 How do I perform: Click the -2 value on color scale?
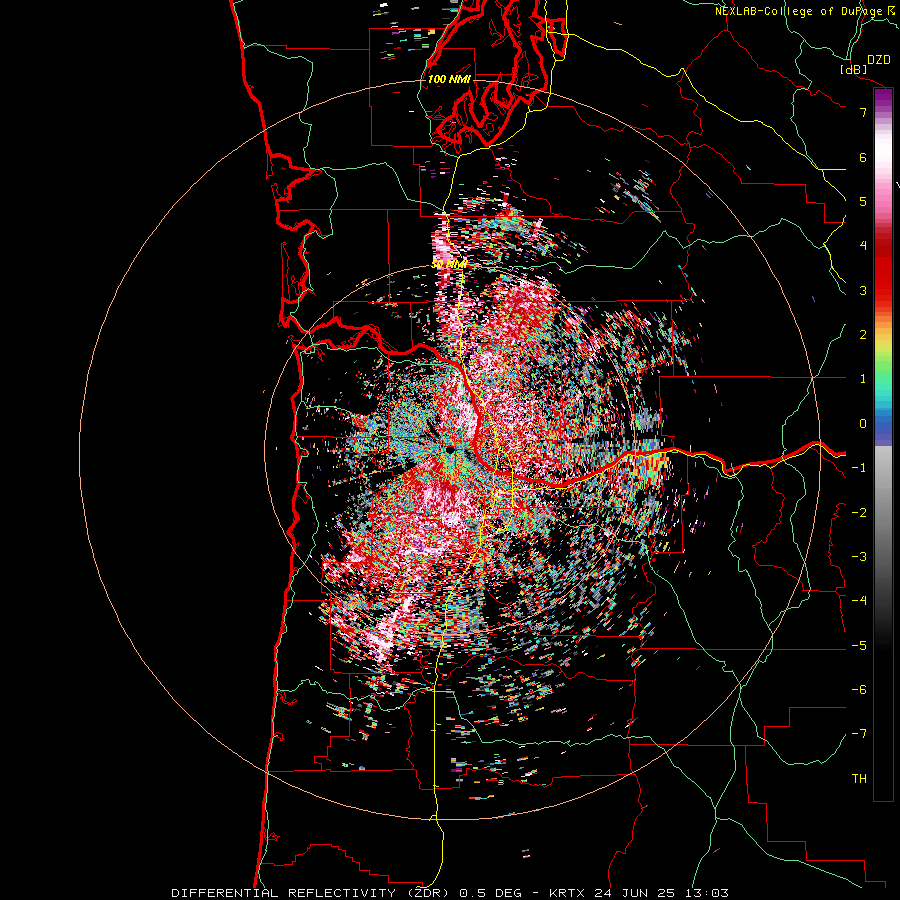click(x=859, y=513)
